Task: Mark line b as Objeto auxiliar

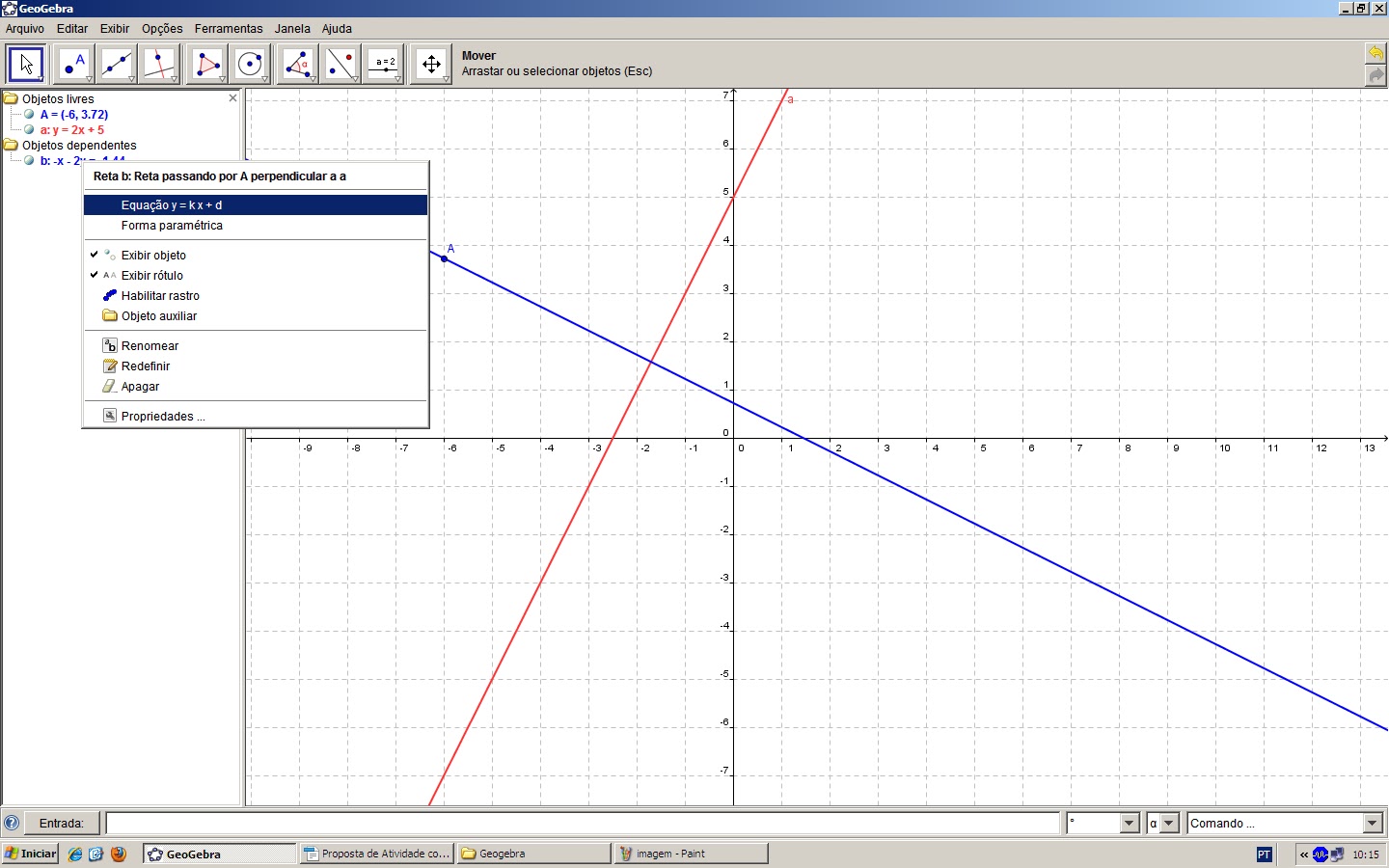Action: (x=256, y=315)
